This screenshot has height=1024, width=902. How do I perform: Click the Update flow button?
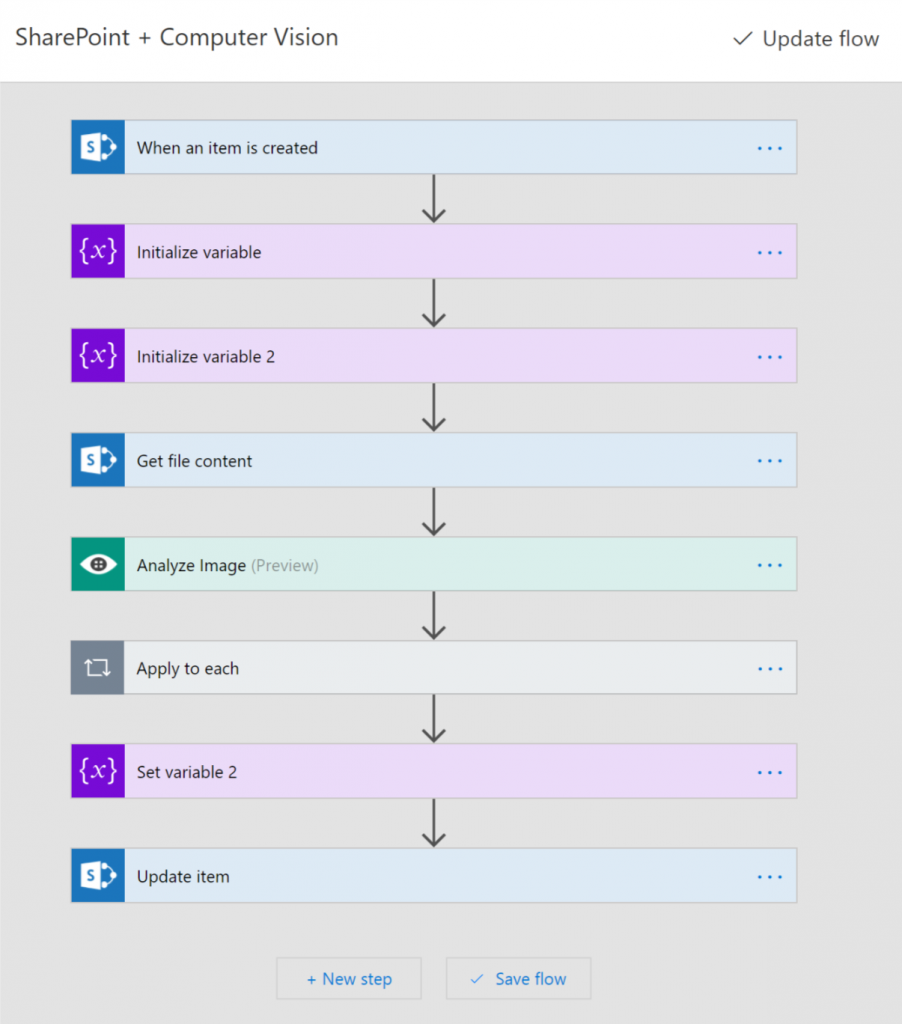(806, 39)
